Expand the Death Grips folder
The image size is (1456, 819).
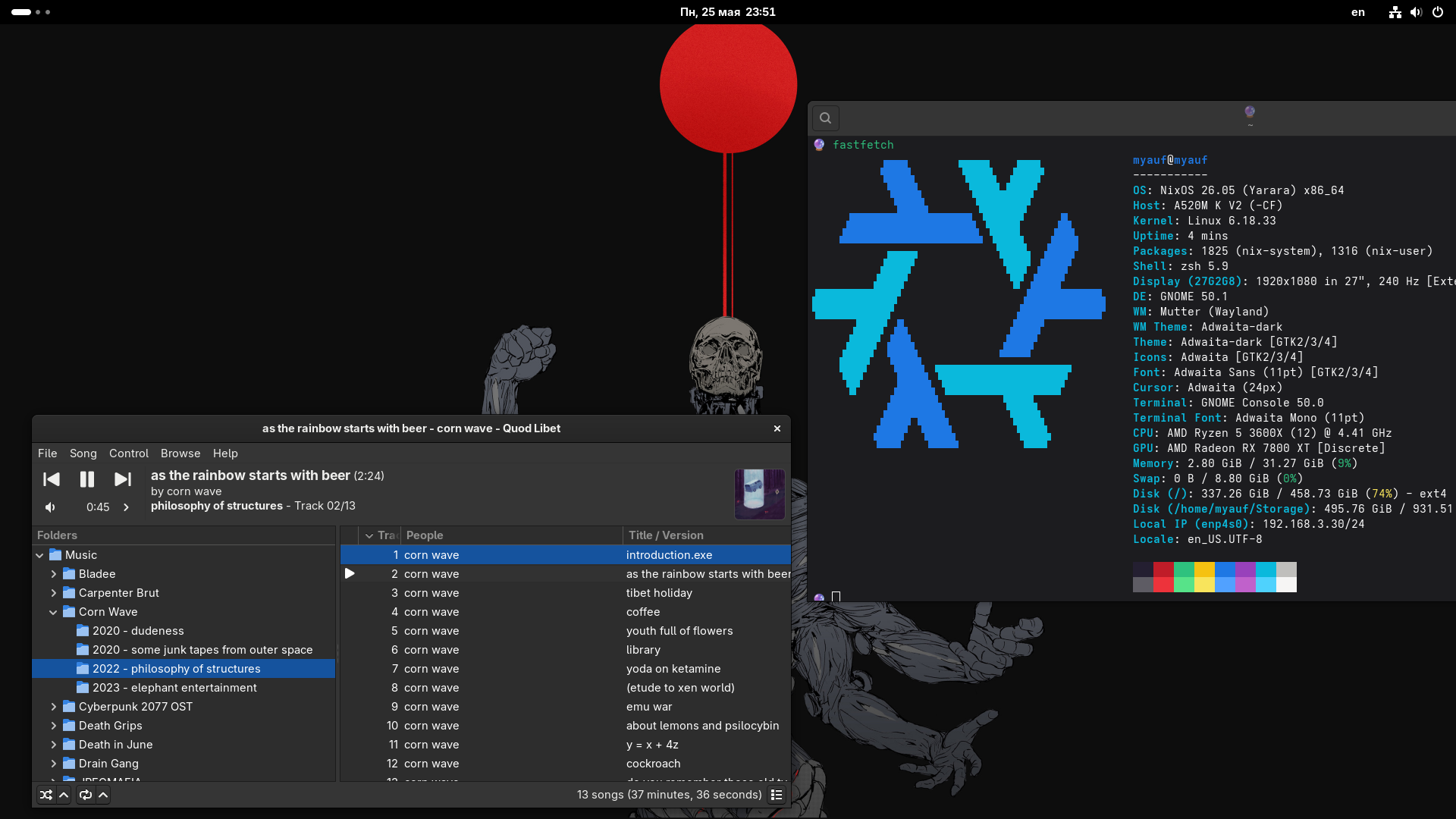[x=53, y=726]
